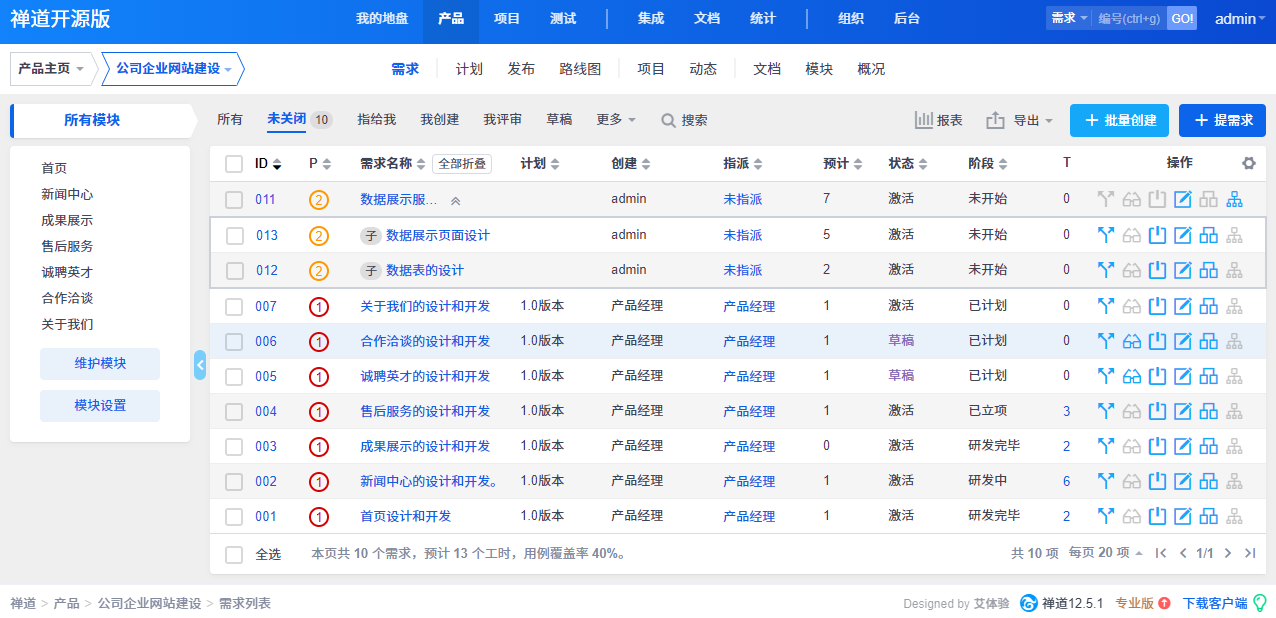Open column settings gear in table header
The image size is (1276, 618).
pos(1248,163)
